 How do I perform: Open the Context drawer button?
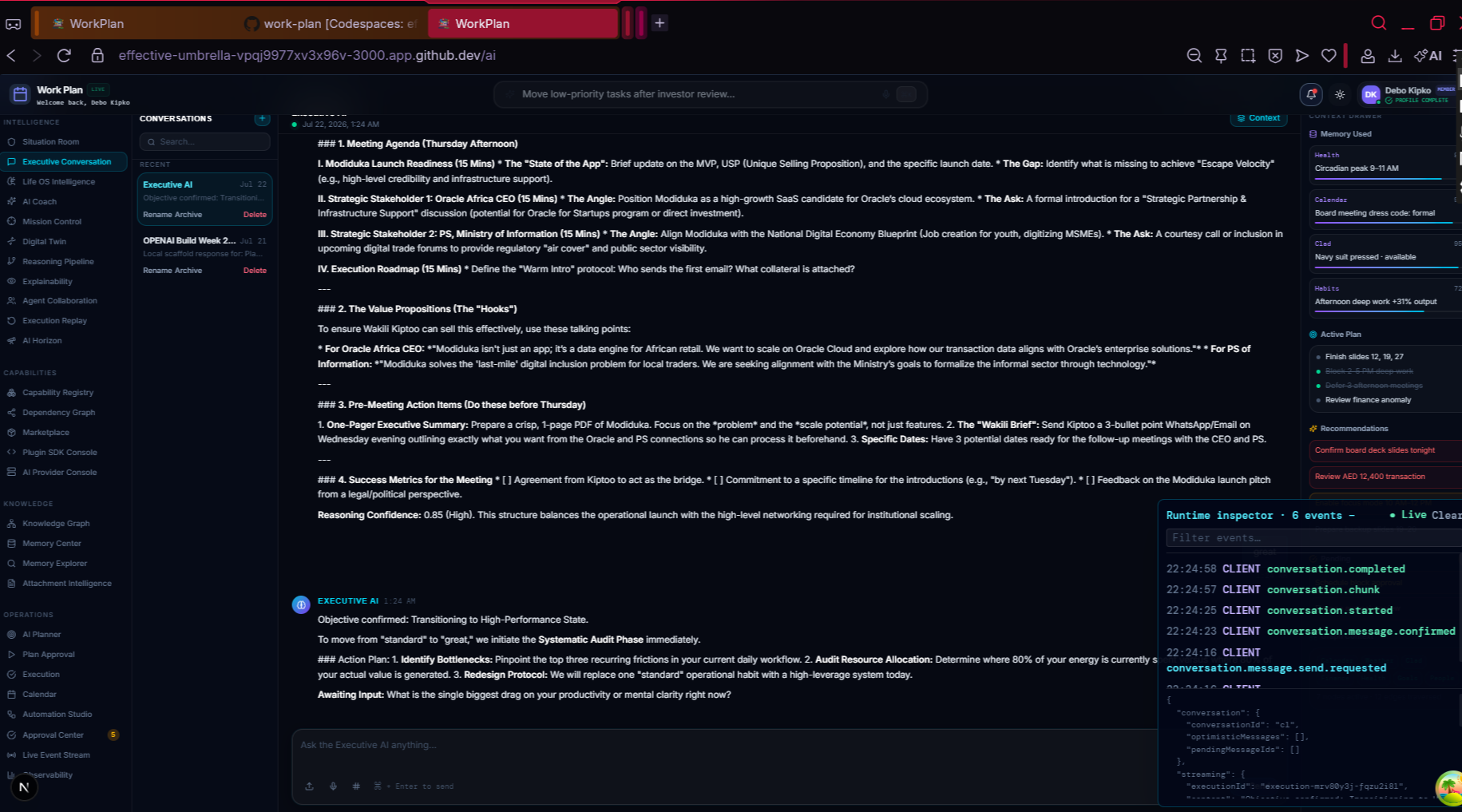pyautogui.click(x=1258, y=118)
